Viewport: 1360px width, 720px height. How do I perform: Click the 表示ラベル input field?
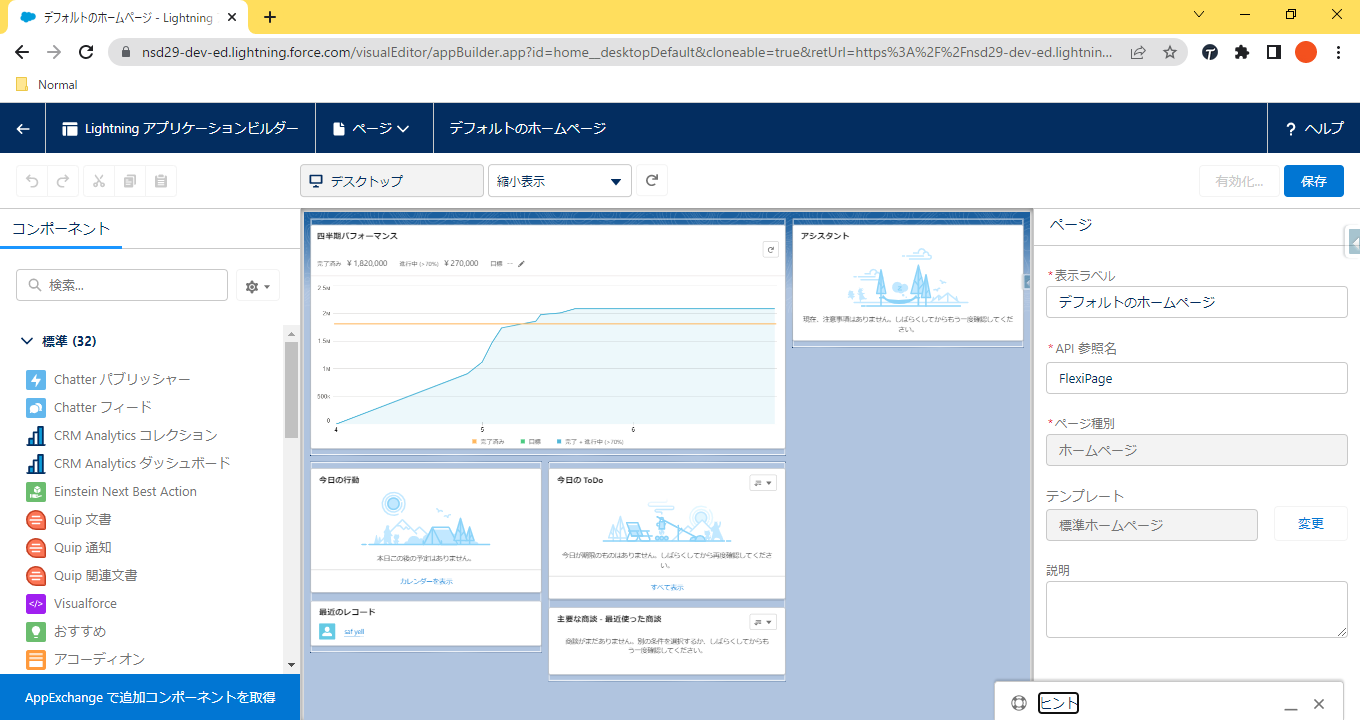pos(1197,302)
